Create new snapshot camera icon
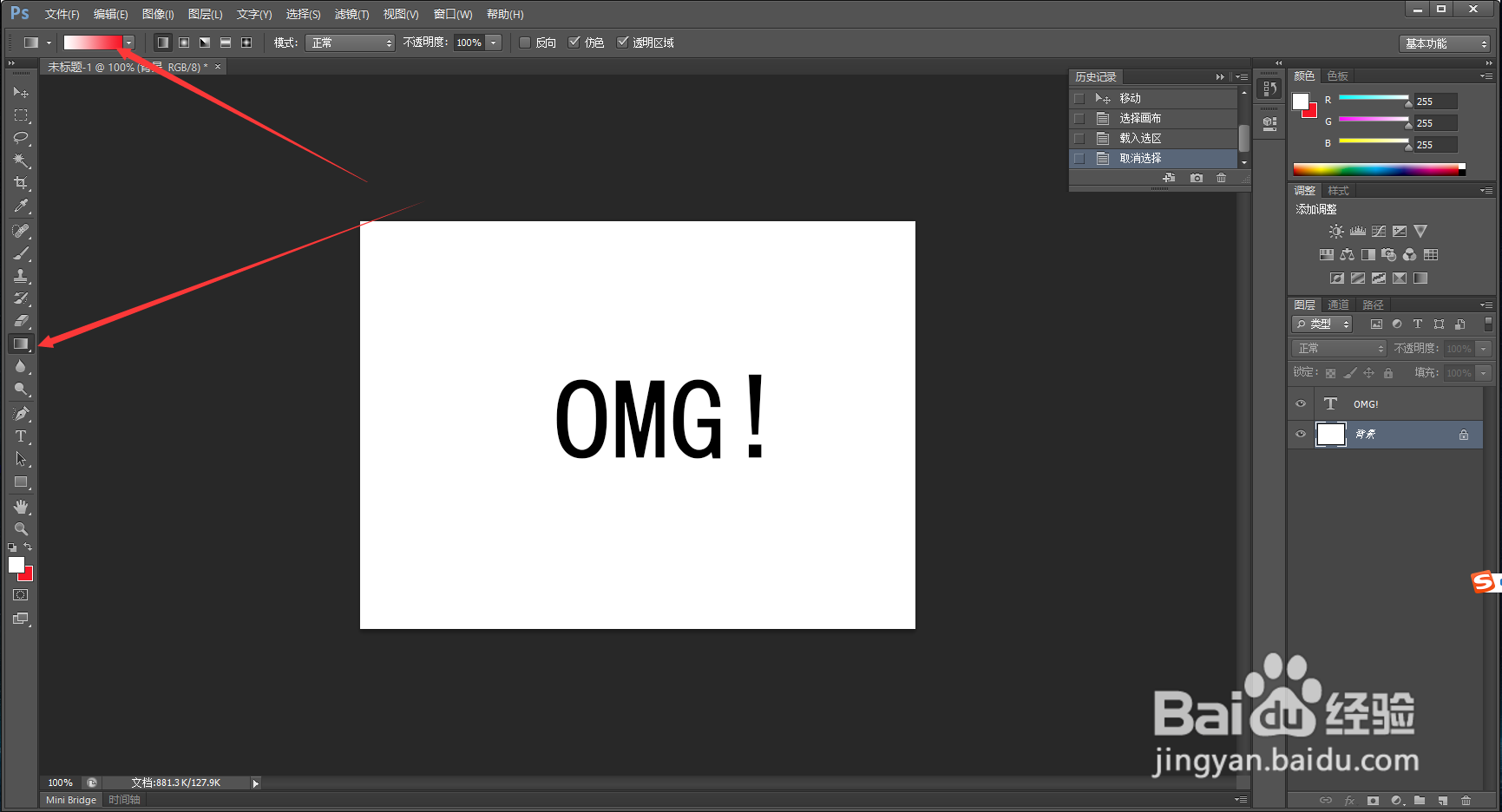 coord(1197,178)
